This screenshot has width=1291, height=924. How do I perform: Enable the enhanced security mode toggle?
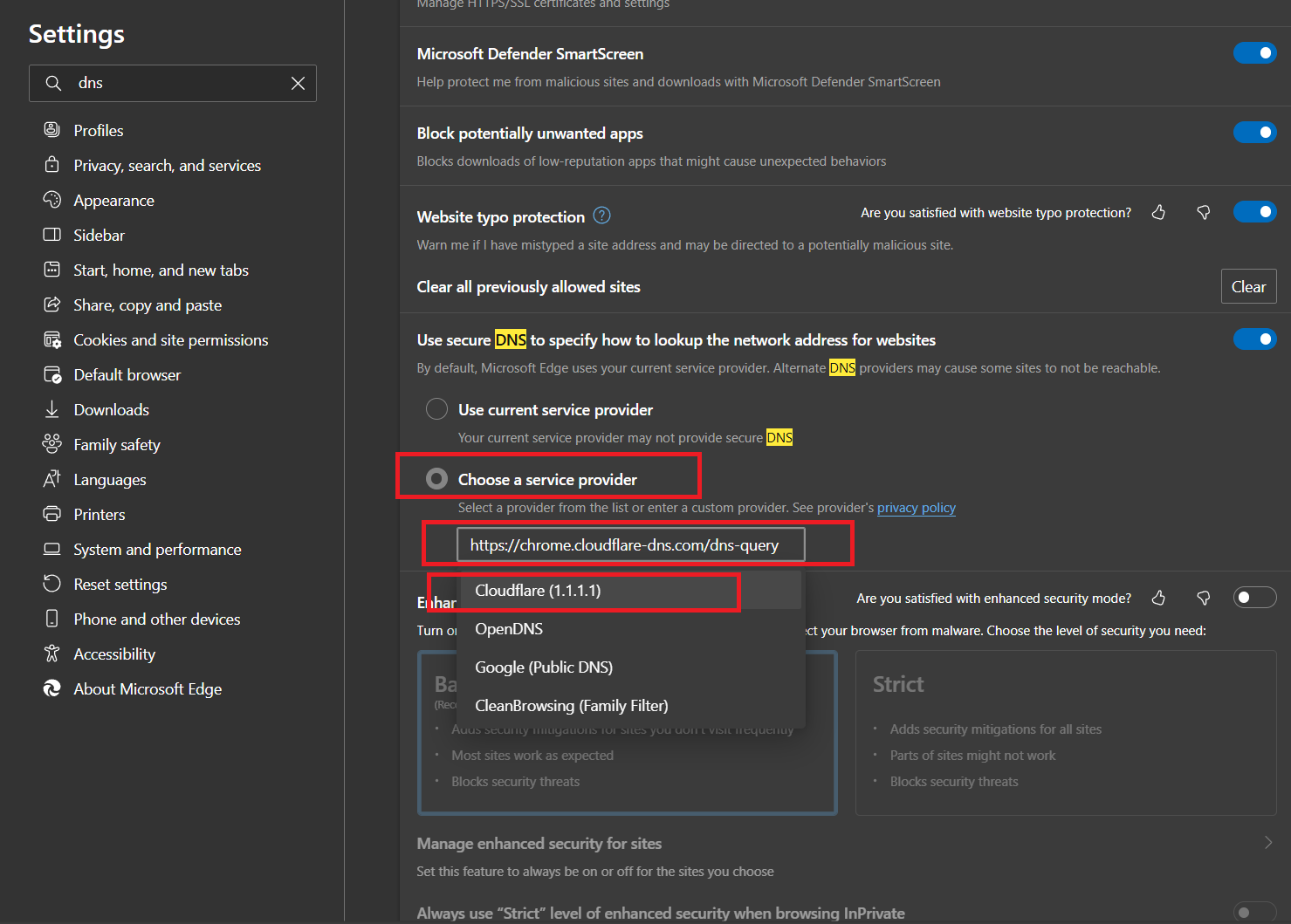point(1254,597)
